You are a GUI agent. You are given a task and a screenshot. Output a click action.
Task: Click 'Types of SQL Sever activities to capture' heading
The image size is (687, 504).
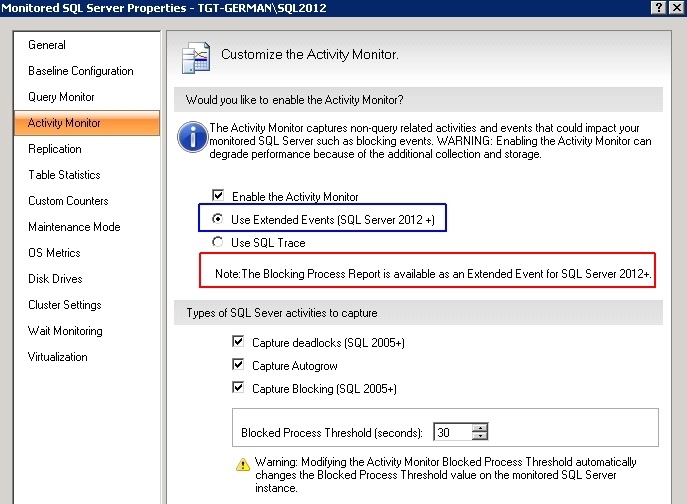click(x=282, y=313)
